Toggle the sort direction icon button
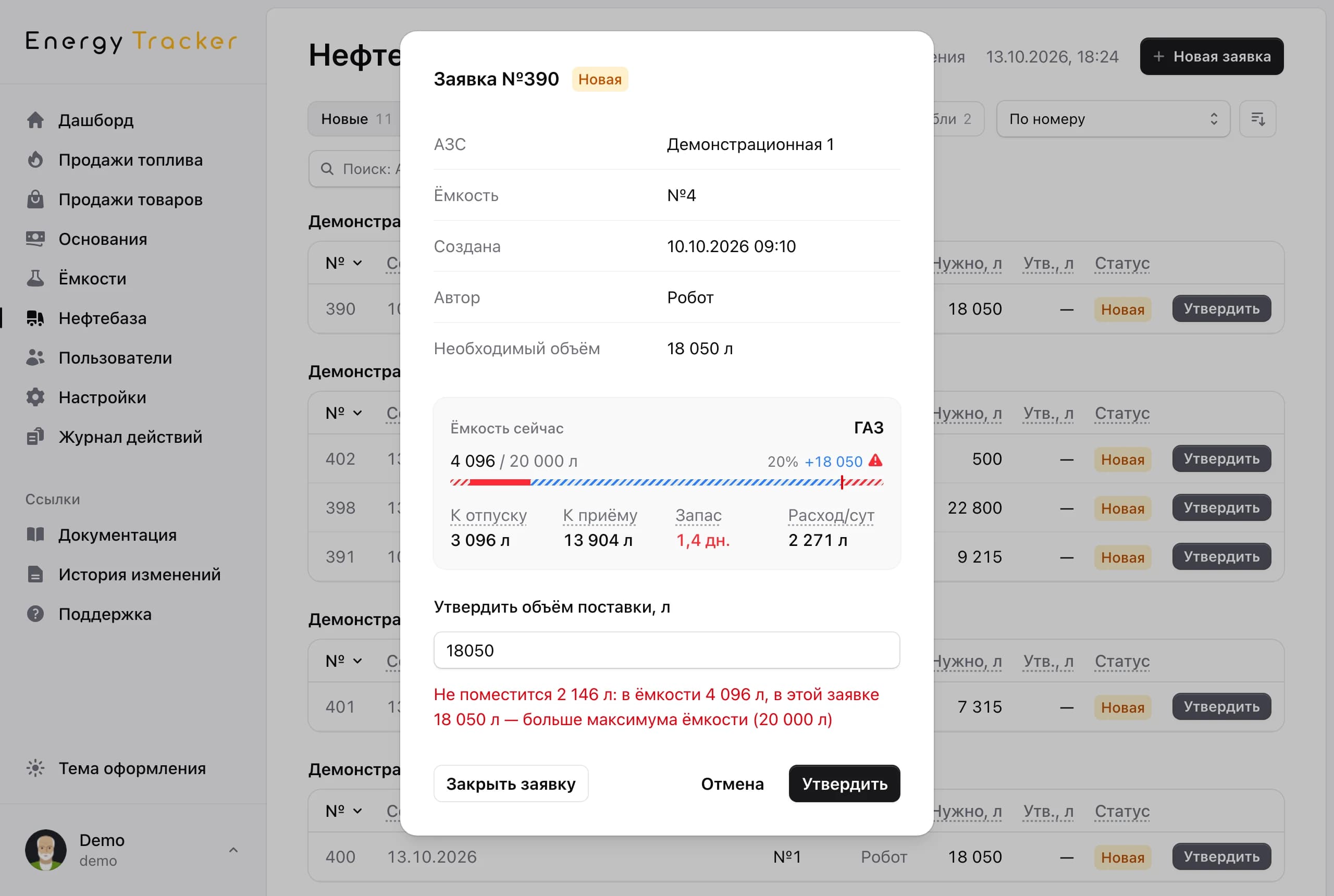Image resolution: width=1334 pixels, height=896 pixels. [x=1257, y=119]
